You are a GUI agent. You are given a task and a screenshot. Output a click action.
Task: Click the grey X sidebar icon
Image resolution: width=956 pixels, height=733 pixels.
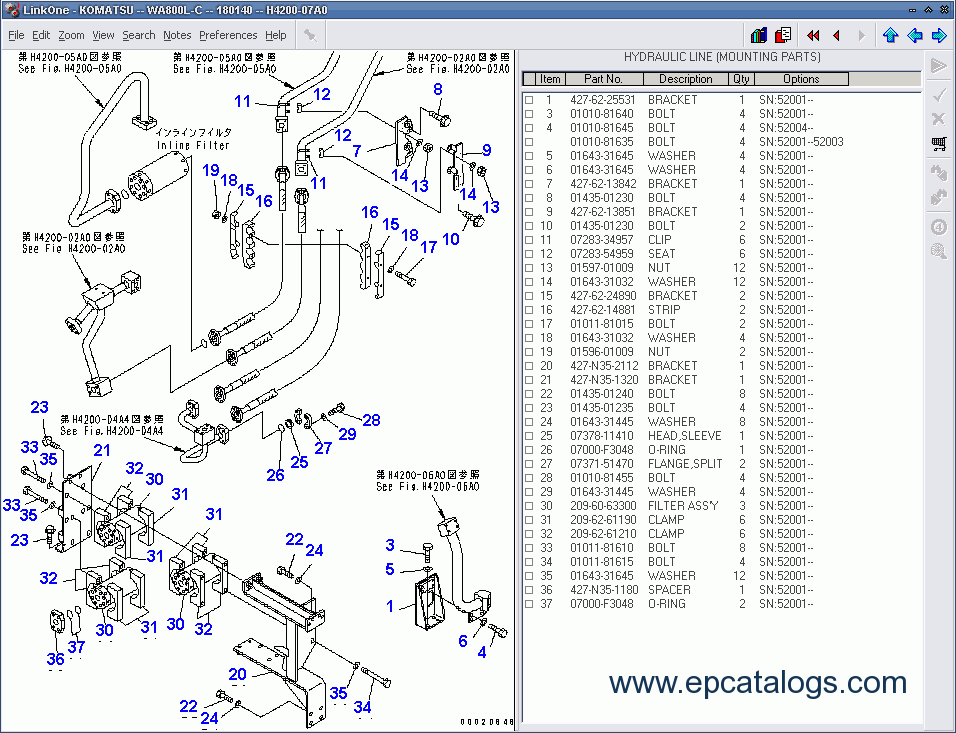tap(939, 118)
